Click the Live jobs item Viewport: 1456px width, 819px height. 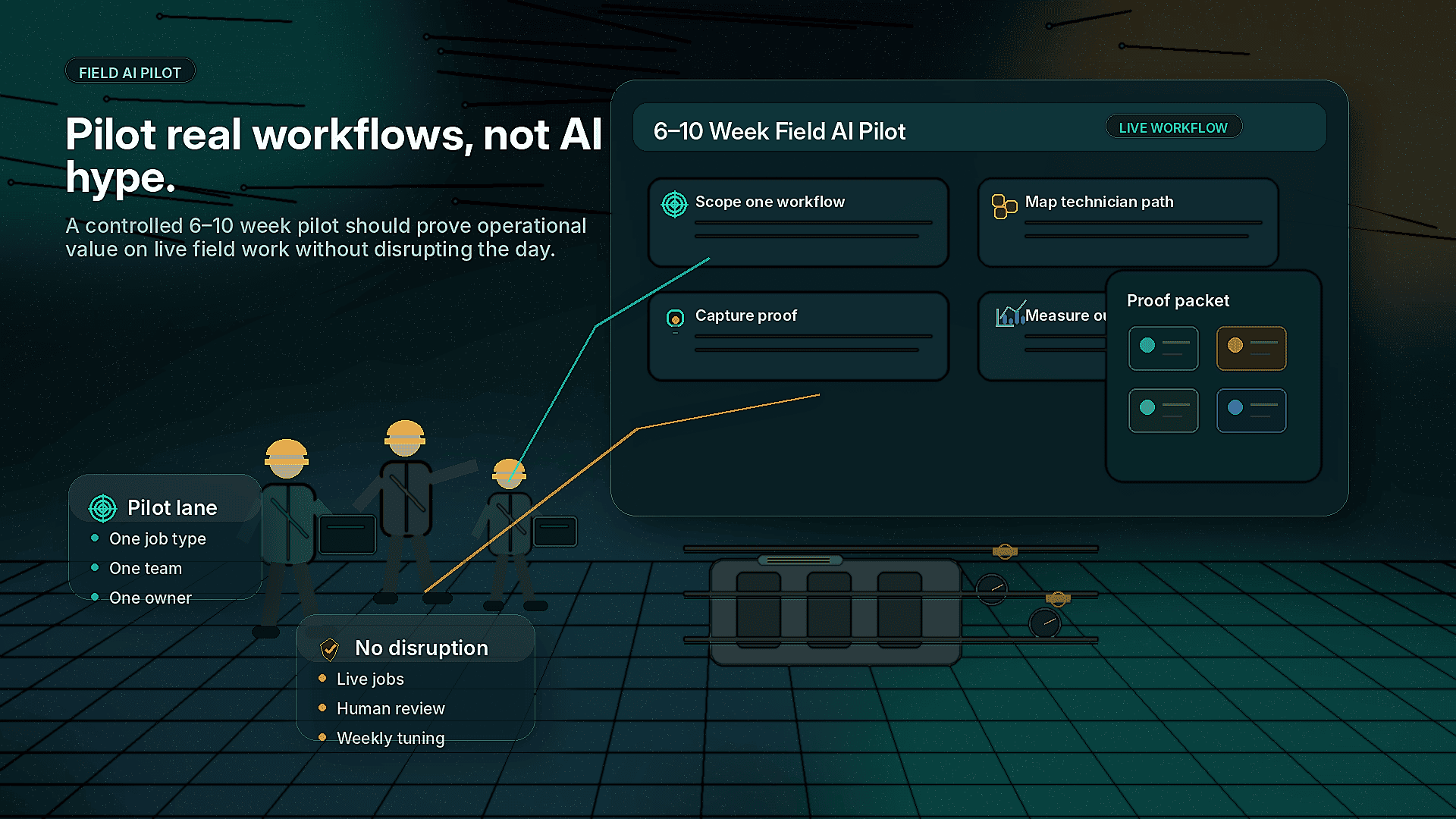(370, 679)
